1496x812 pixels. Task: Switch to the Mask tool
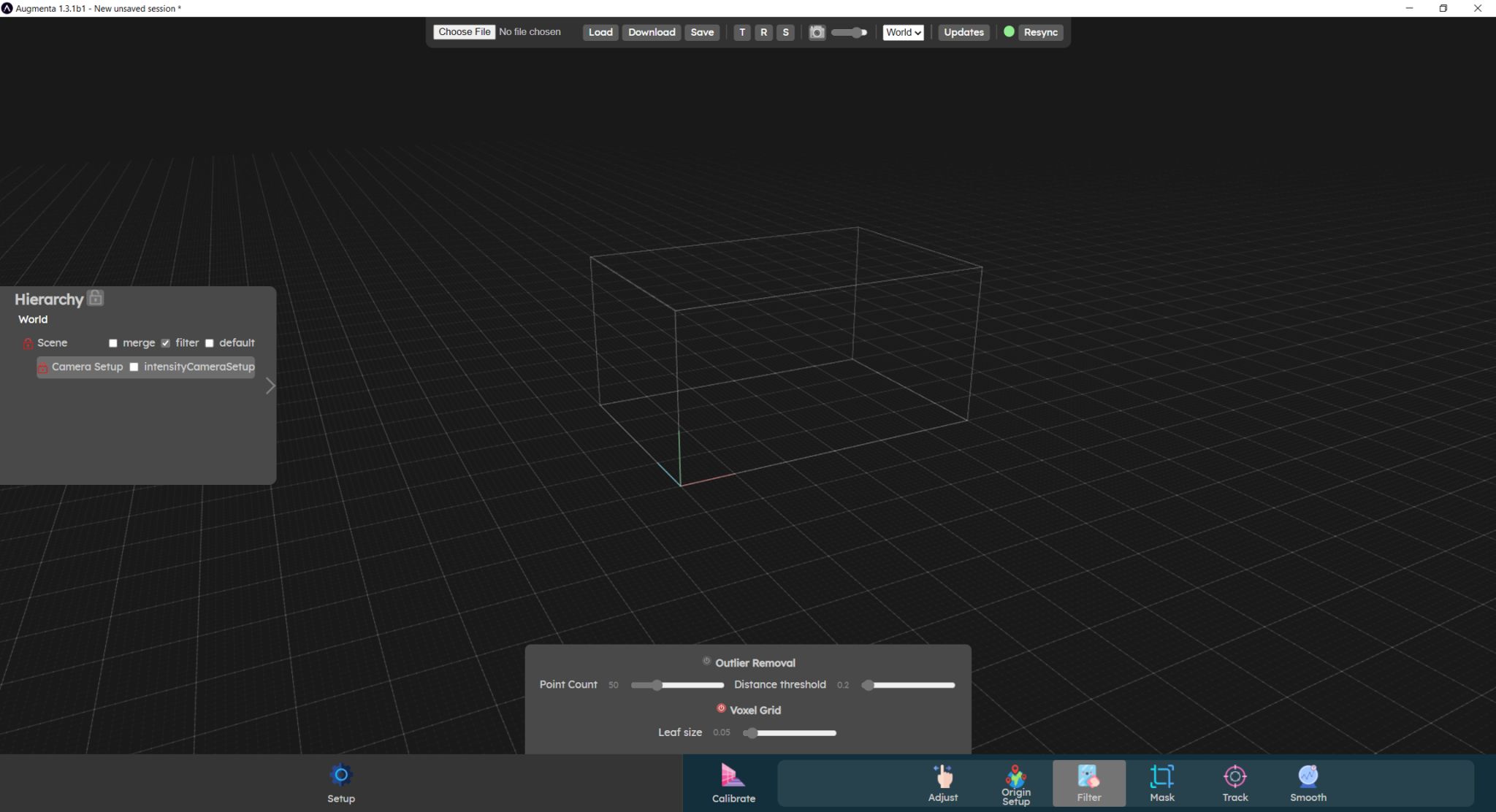click(1162, 783)
